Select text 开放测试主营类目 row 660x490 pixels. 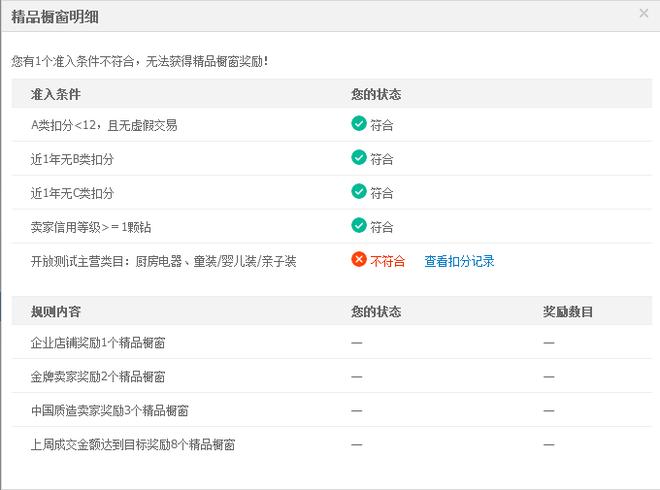pos(163,261)
